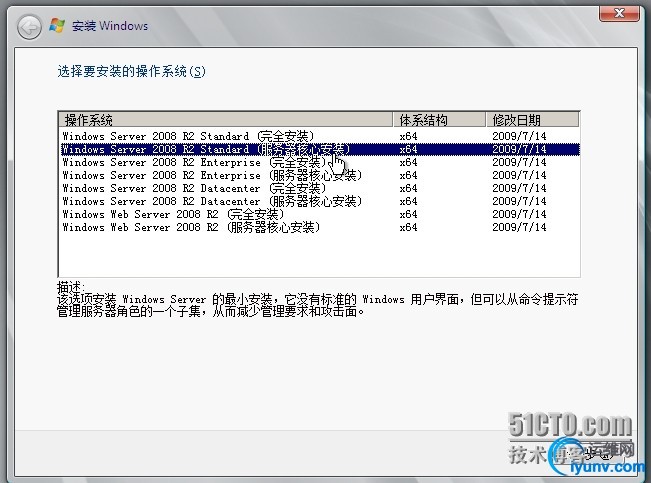Go back with the round arrow button
Image resolution: width=651 pixels, height=483 pixels.
29,27
